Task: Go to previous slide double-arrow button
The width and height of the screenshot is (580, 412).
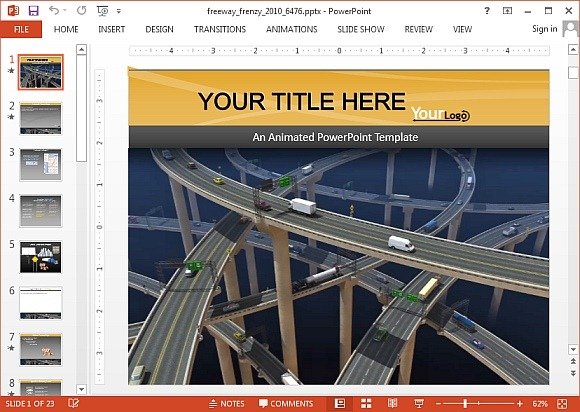Action: pyautogui.click(x=573, y=361)
